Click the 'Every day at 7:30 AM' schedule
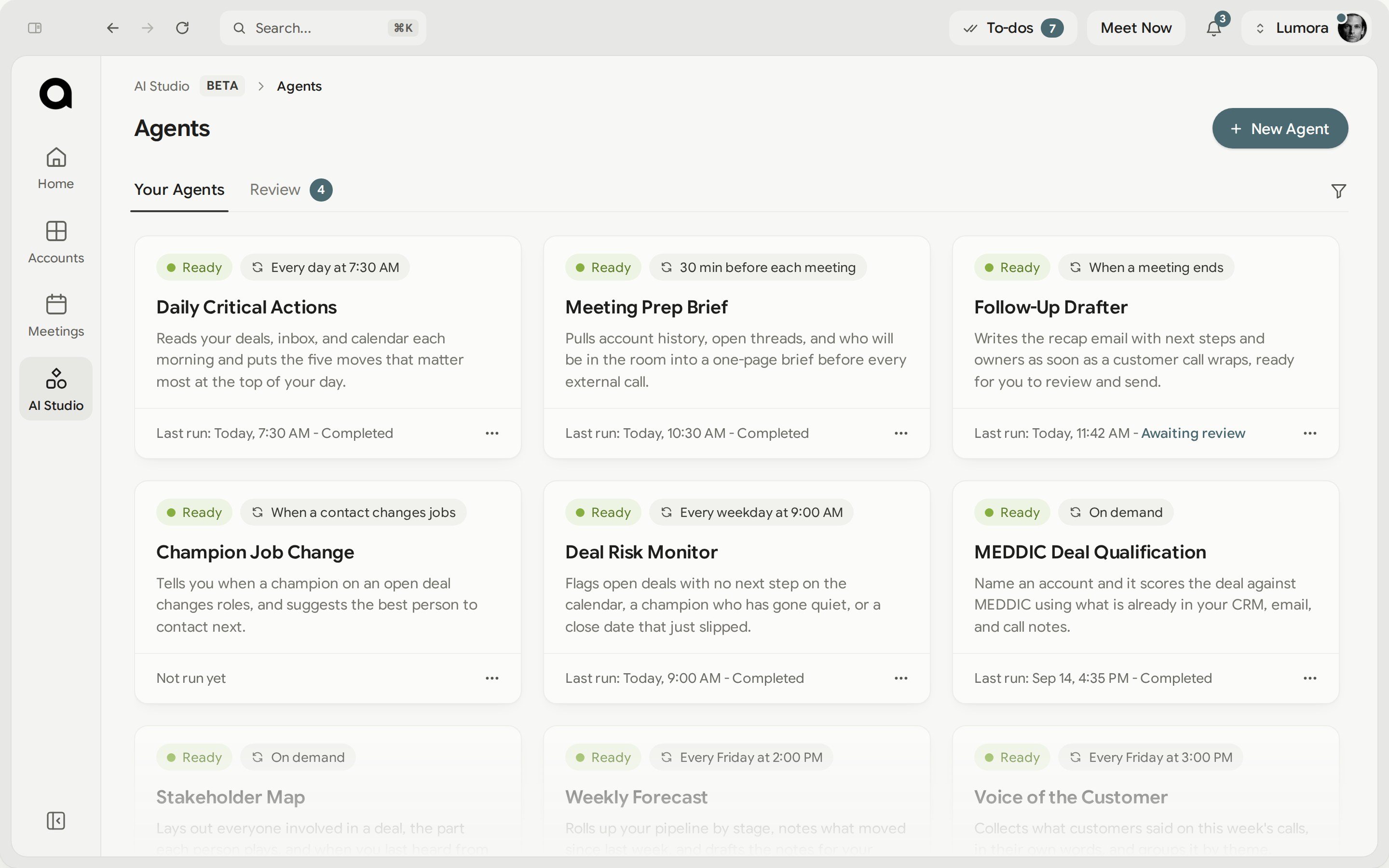The width and height of the screenshot is (1389, 868). (x=325, y=268)
